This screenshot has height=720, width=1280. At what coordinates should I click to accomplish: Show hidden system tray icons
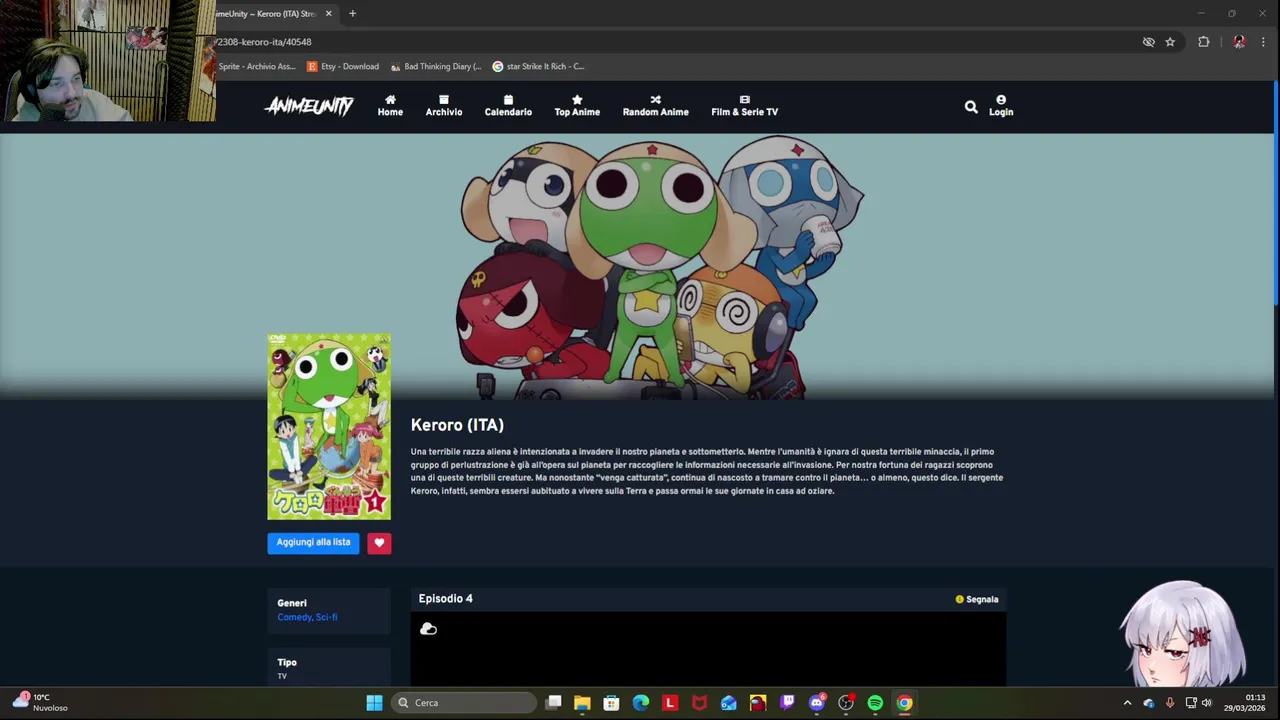click(x=1127, y=703)
